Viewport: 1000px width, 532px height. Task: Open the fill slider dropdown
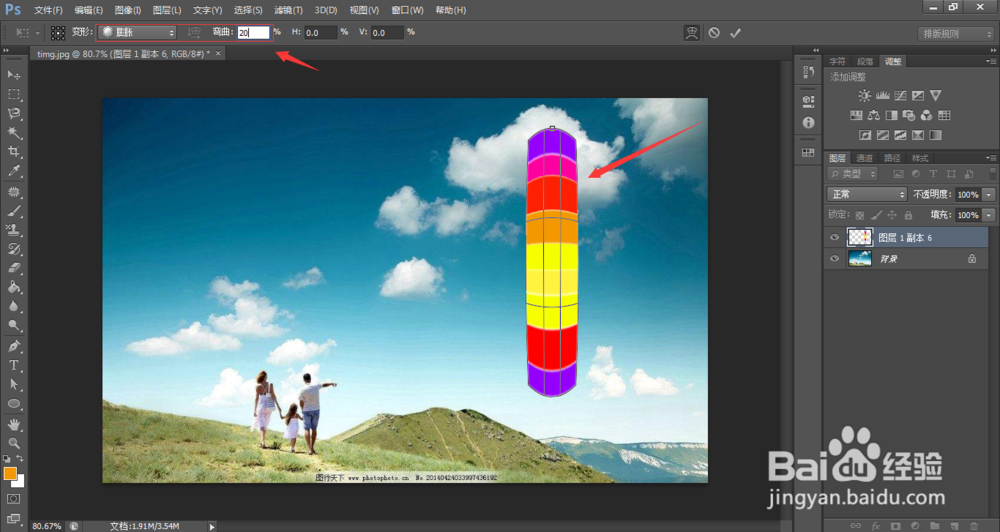click(989, 215)
